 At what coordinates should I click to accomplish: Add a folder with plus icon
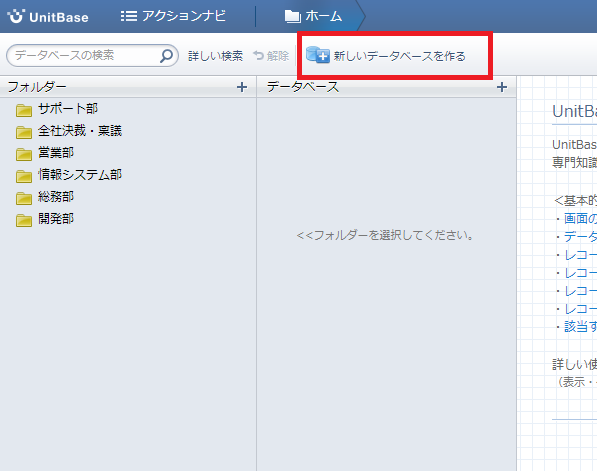pyautogui.click(x=242, y=87)
